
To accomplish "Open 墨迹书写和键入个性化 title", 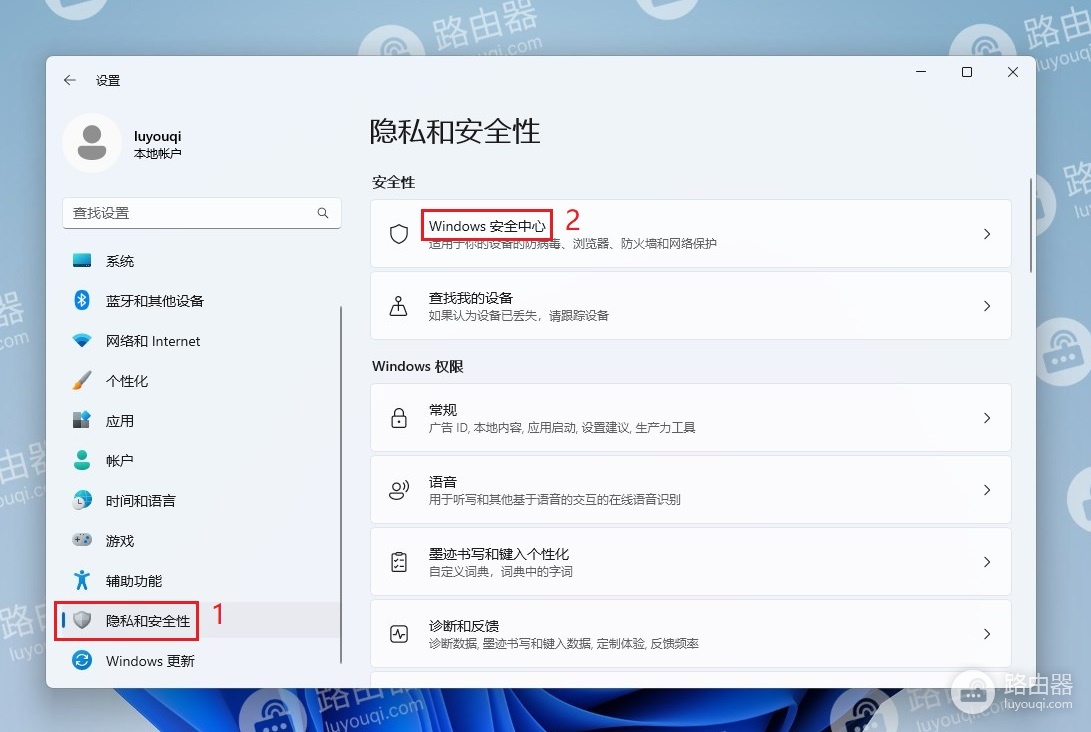I will pyautogui.click(x=498, y=554).
